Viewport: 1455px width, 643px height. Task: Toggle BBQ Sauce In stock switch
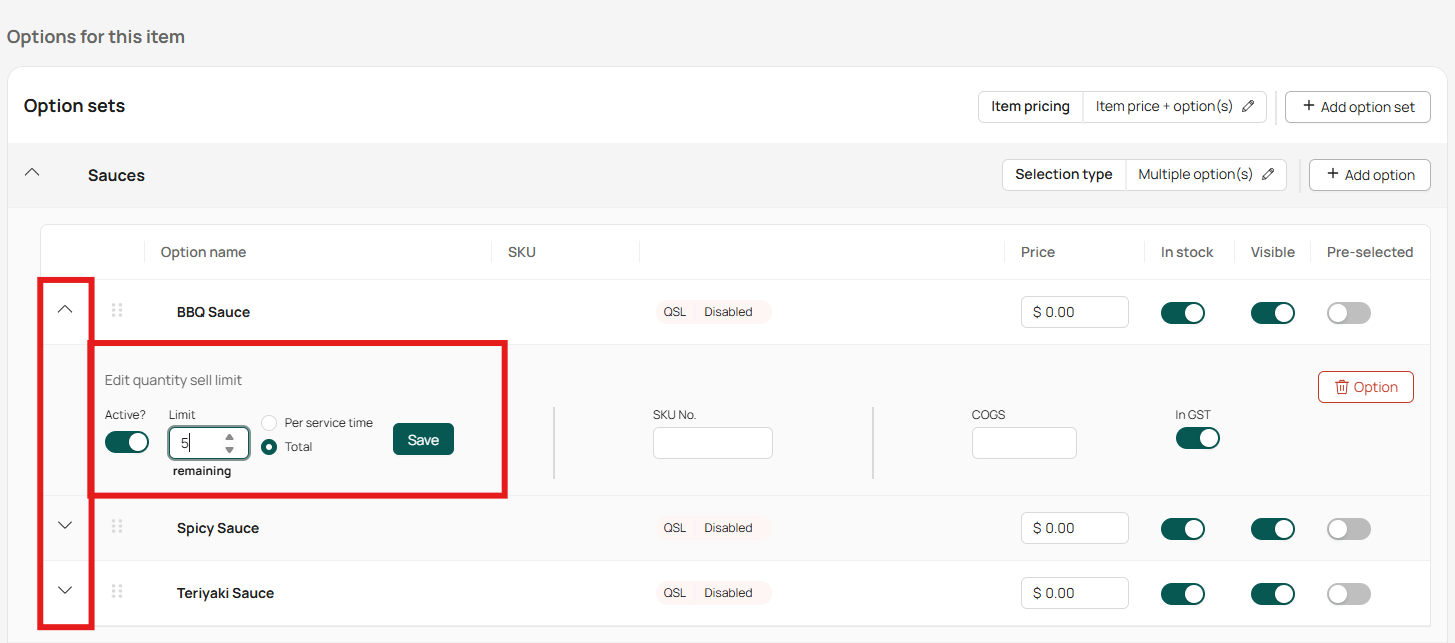pyautogui.click(x=1183, y=313)
